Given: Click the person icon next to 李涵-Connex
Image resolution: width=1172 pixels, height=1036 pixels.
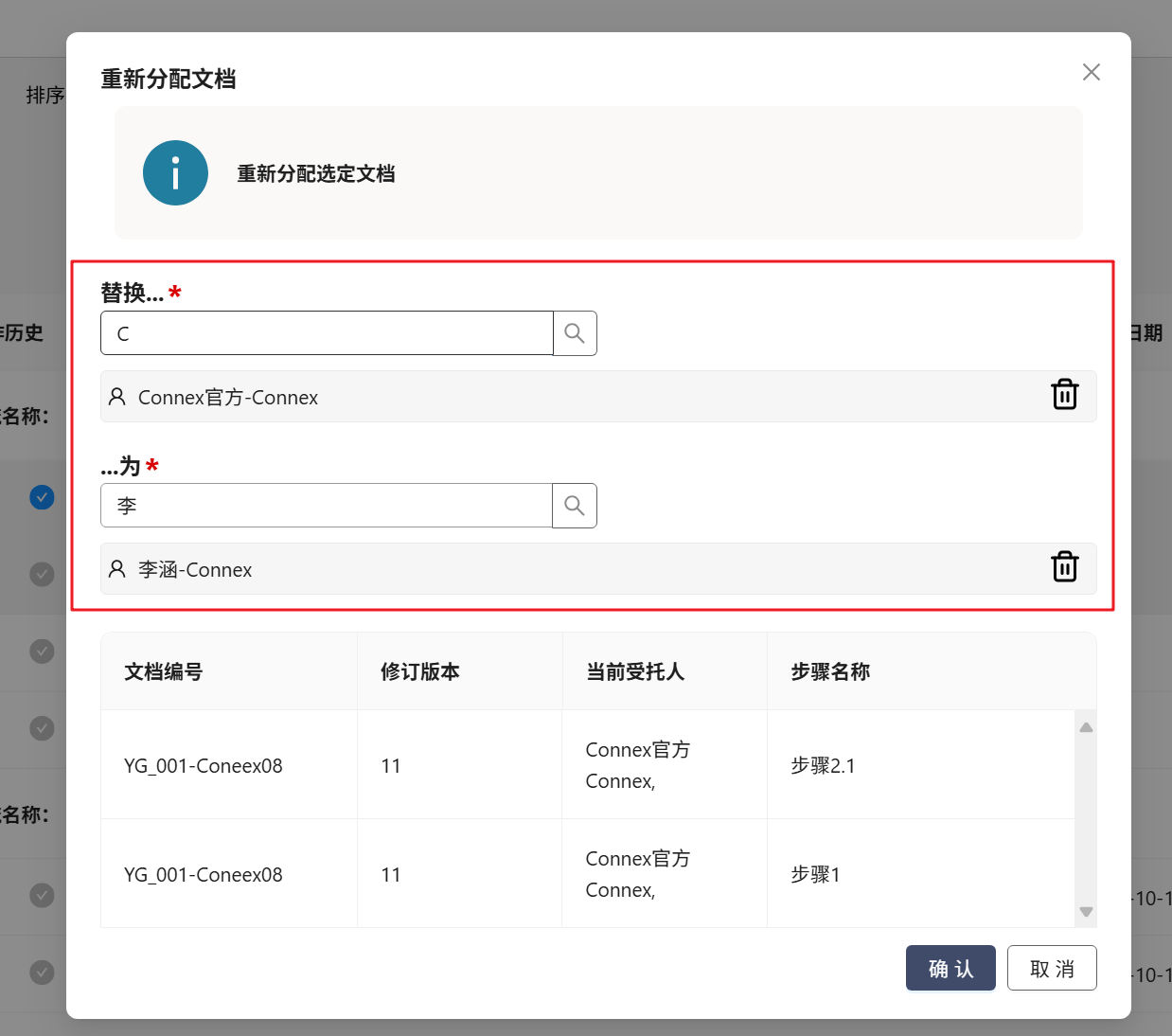Looking at the screenshot, I should (x=117, y=569).
